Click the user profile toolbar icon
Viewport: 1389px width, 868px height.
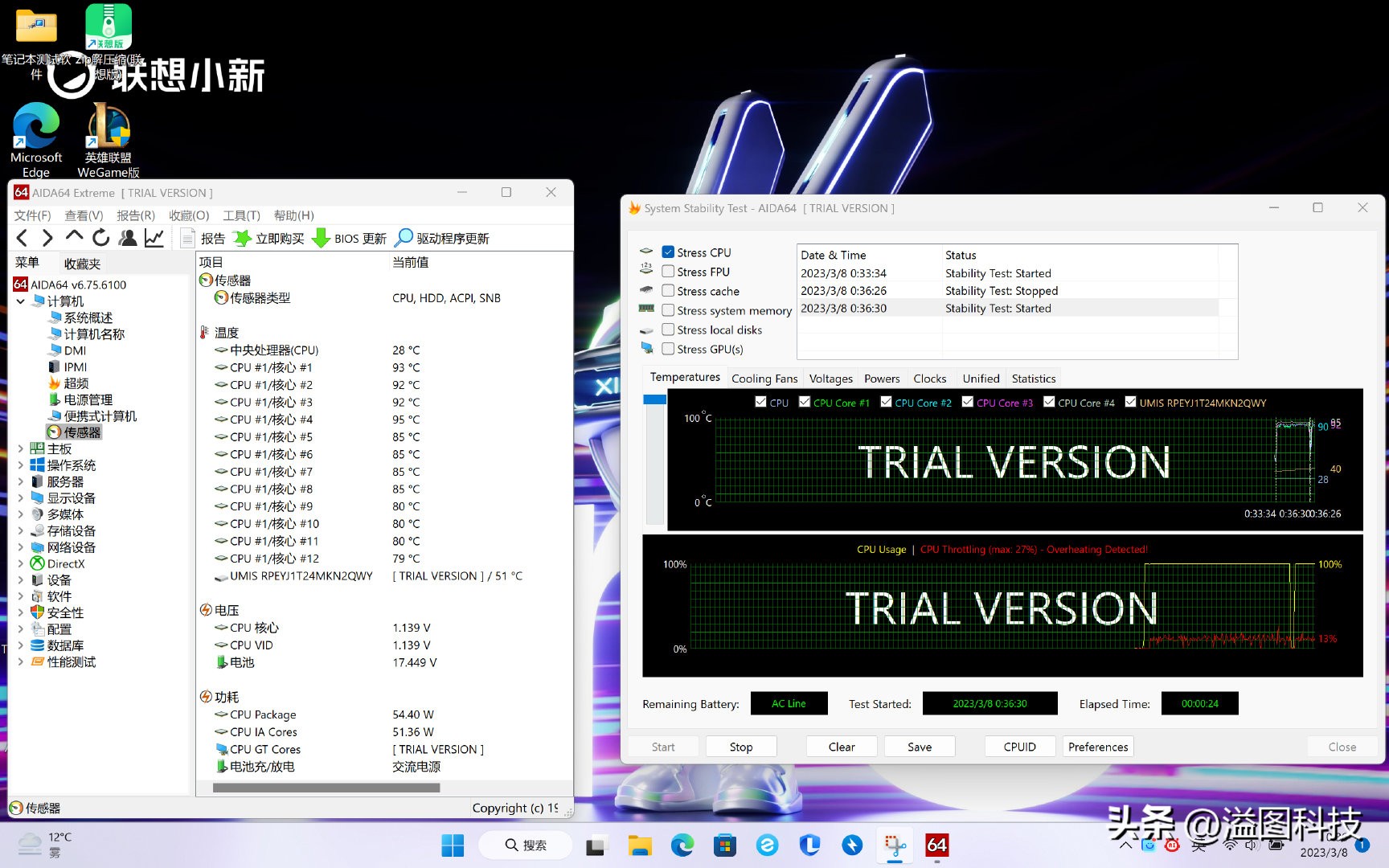click(127, 238)
